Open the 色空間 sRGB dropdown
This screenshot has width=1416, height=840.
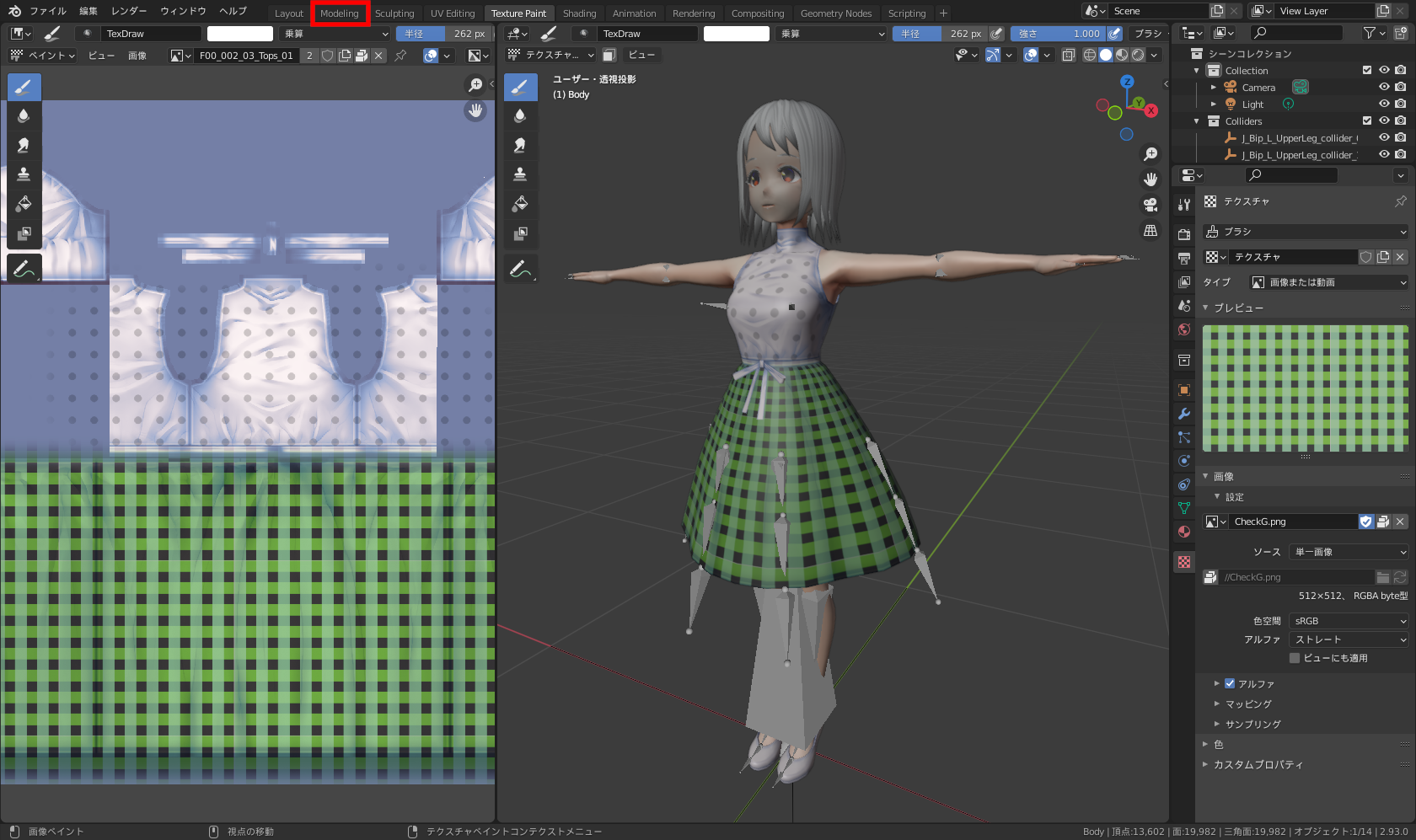tap(1347, 620)
